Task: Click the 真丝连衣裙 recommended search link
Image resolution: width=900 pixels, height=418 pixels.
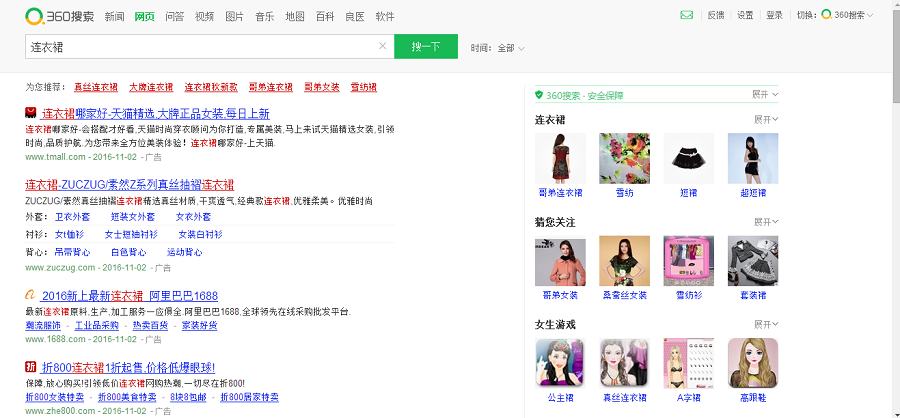Action: pyautogui.click(x=95, y=87)
